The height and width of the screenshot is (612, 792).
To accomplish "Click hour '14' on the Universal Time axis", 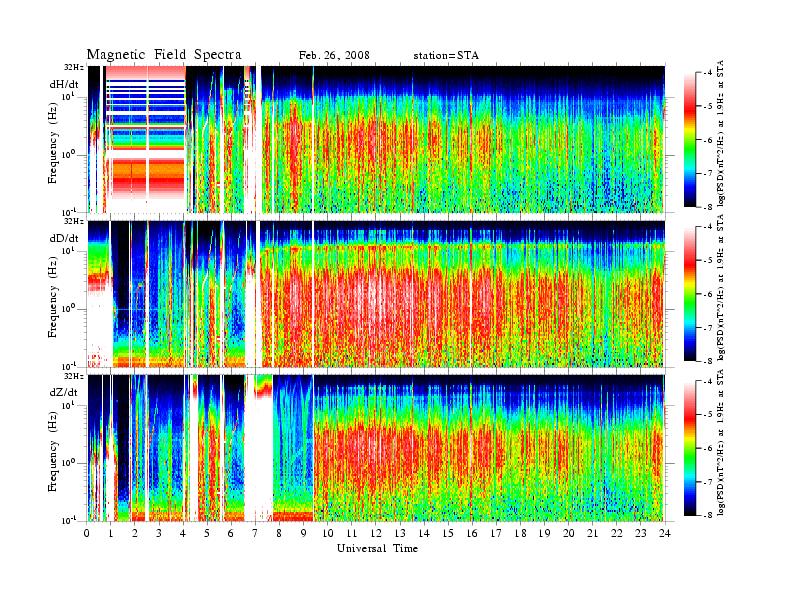I will point(424,534).
